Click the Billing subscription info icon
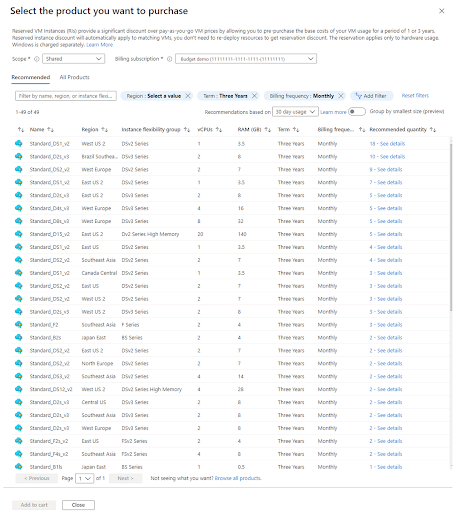Screen dimensions: 461x512 pyautogui.click(x=169, y=59)
